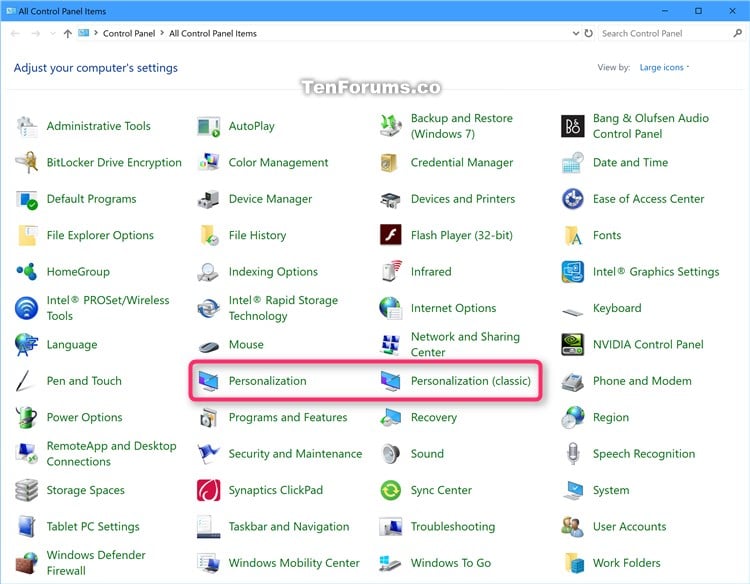
Task: Click the Sound speaker icon
Action: pyautogui.click(x=391, y=454)
